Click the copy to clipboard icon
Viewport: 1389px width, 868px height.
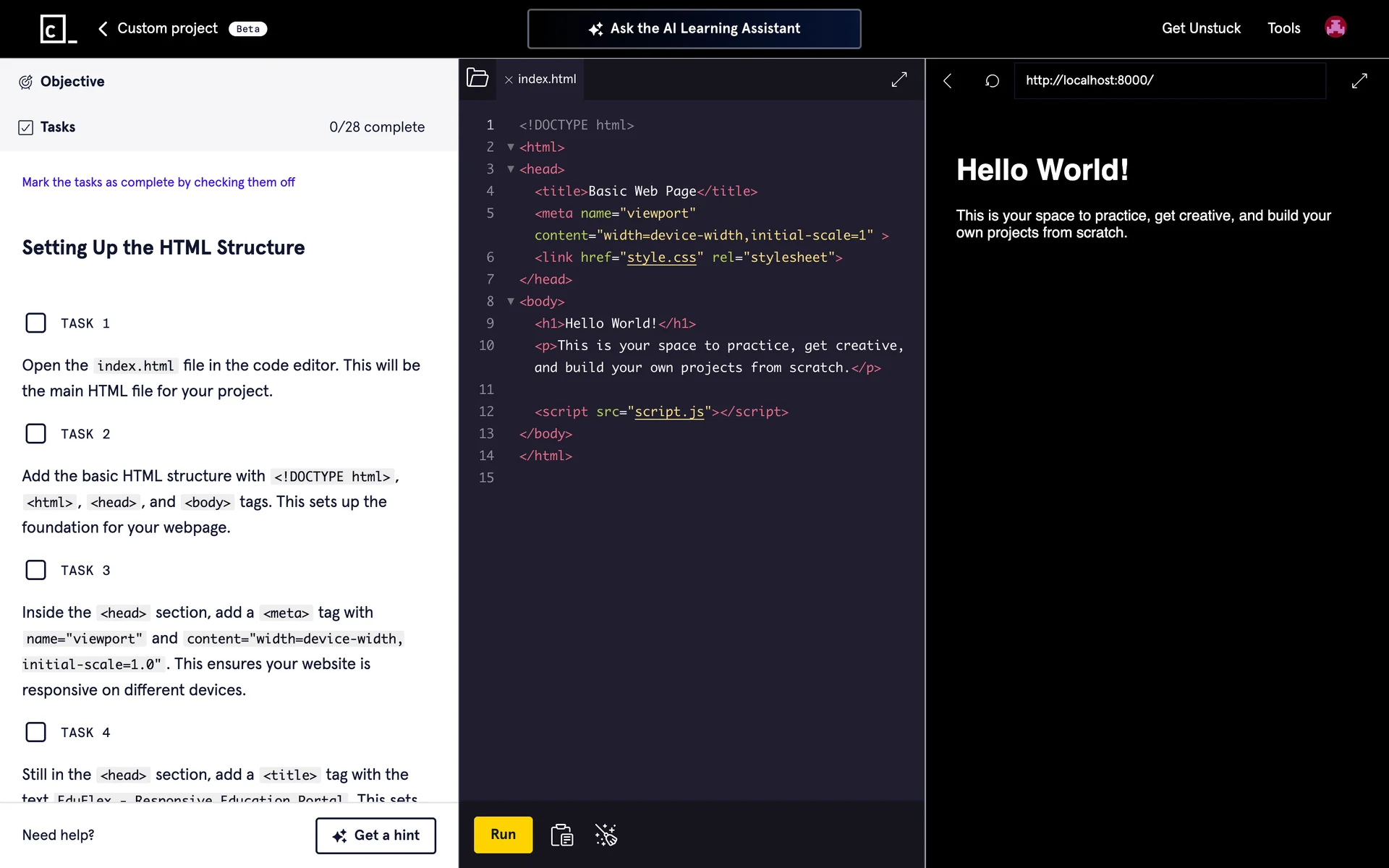[561, 835]
